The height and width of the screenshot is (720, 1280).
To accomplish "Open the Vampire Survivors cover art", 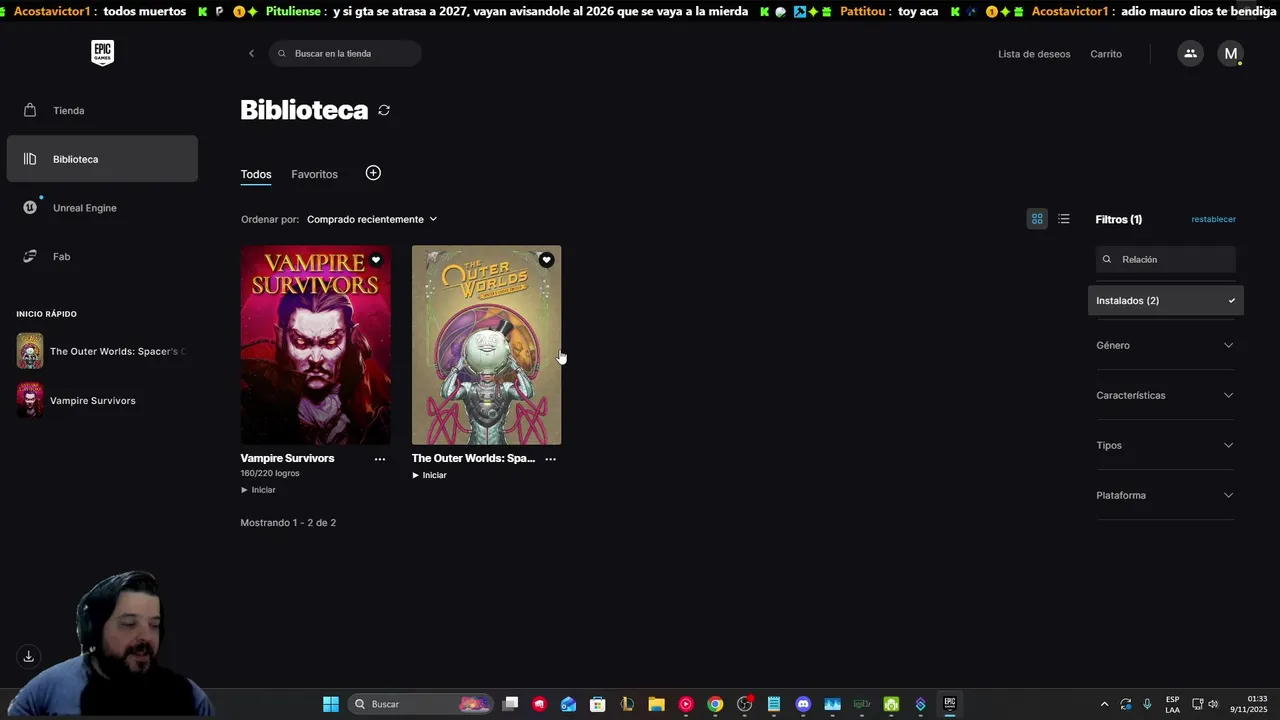I will coord(316,345).
